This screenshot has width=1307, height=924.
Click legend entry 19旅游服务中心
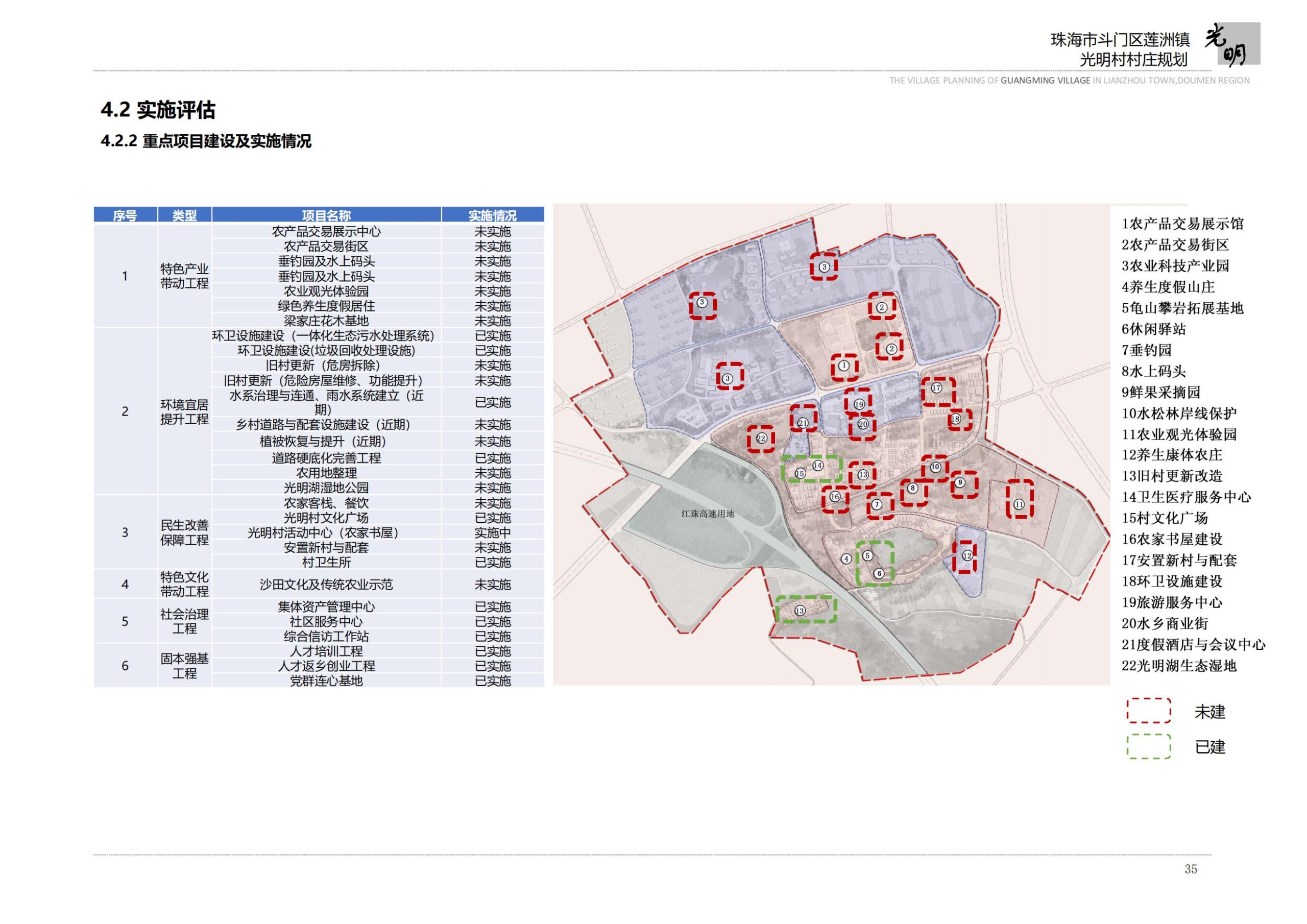point(1172,602)
